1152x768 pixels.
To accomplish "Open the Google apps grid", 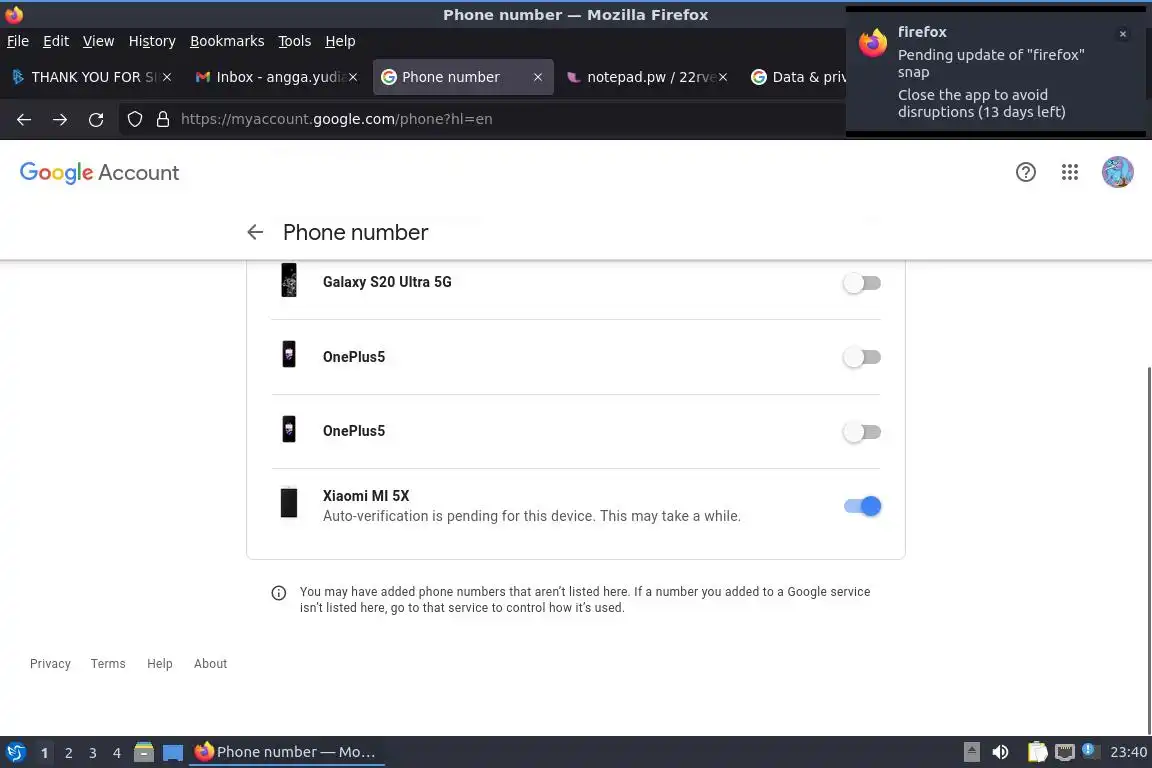I will tap(1070, 172).
